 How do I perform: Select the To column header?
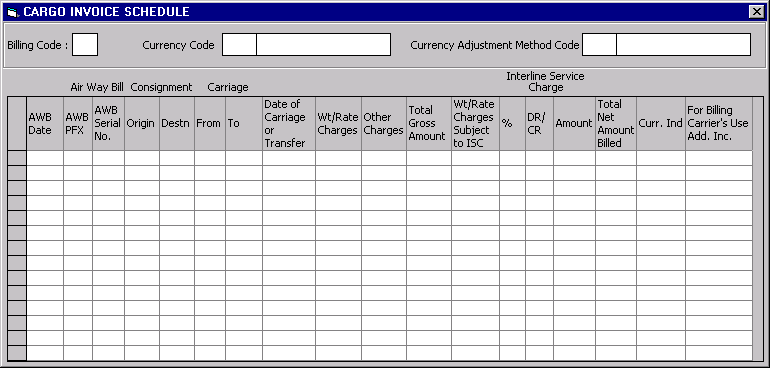click(x=244, y=124)
